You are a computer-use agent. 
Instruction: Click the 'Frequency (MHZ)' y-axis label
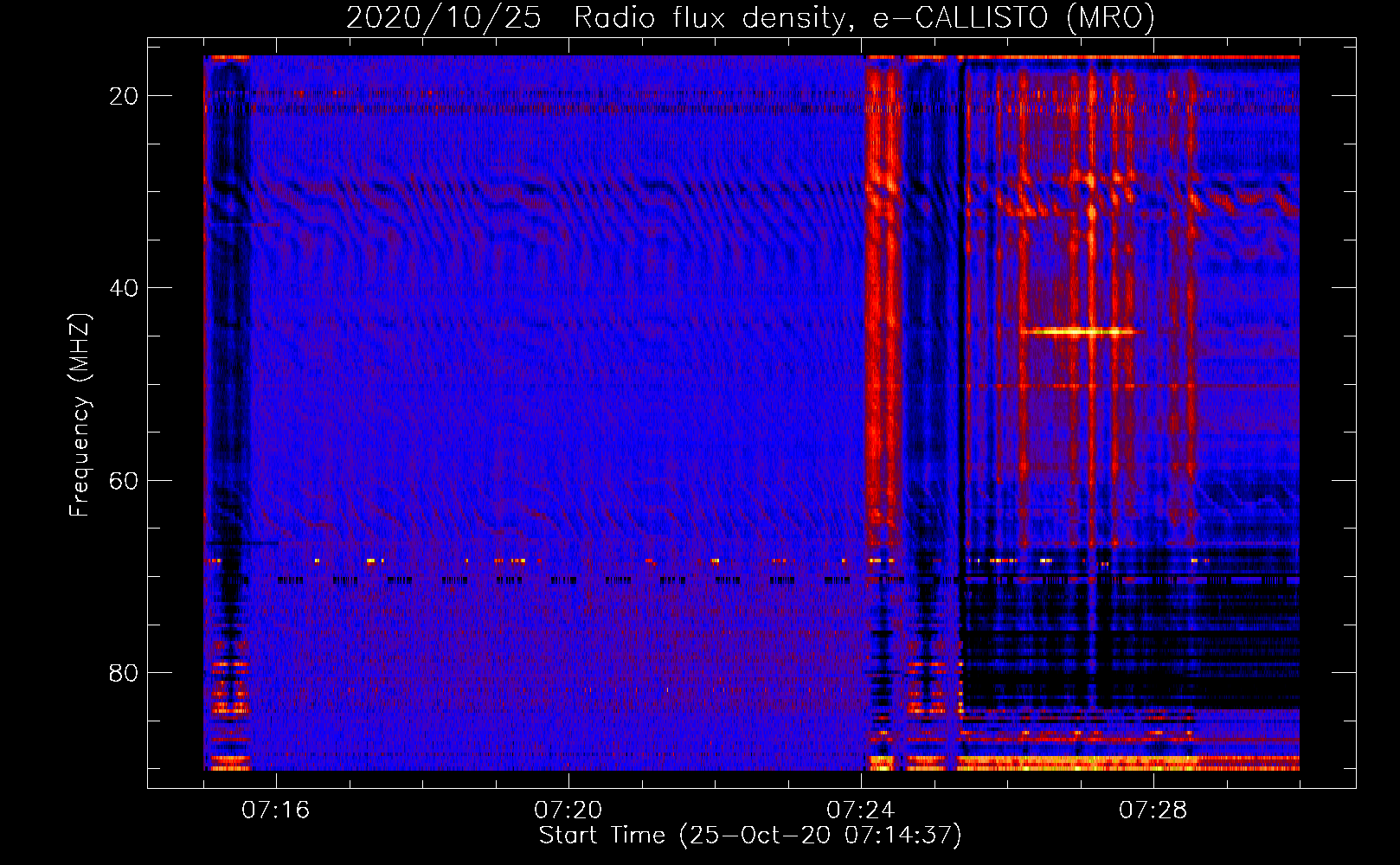click(80, 414)
